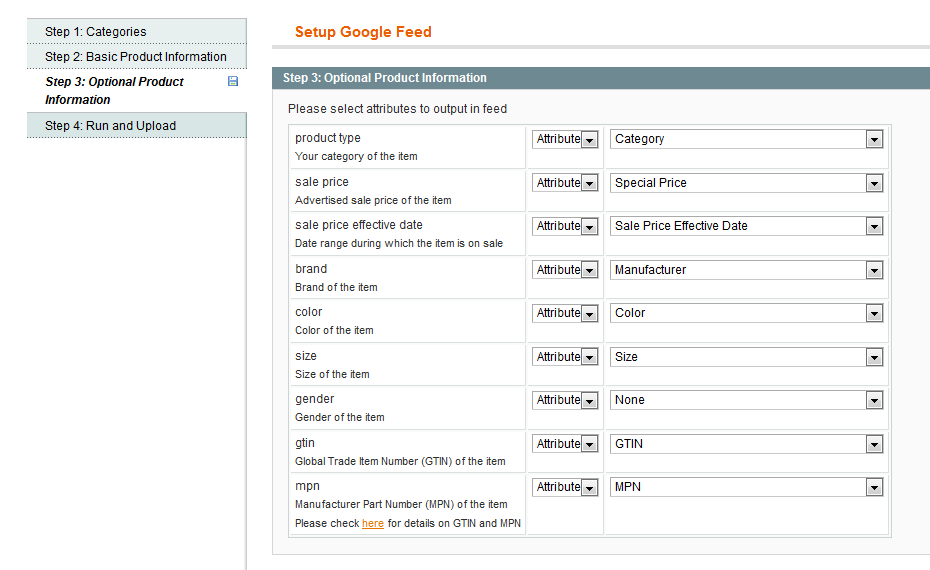Select Step 3: Optional Product Information tab
The image size is (930, 570).
114,90
